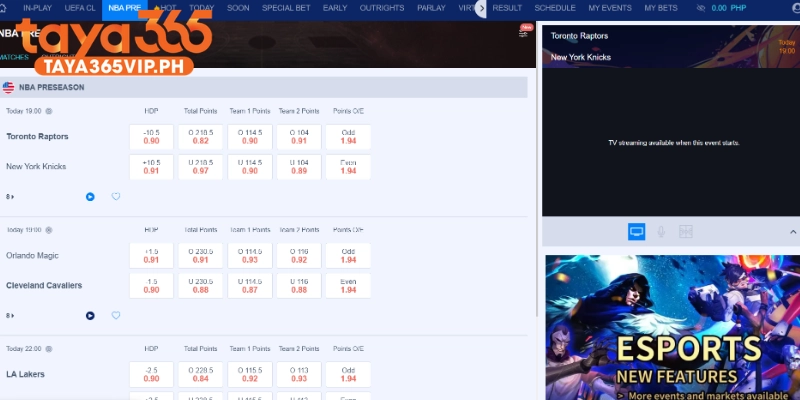Go to SOON tab
This screenshot has height=400, width=800.
point(238,8)
